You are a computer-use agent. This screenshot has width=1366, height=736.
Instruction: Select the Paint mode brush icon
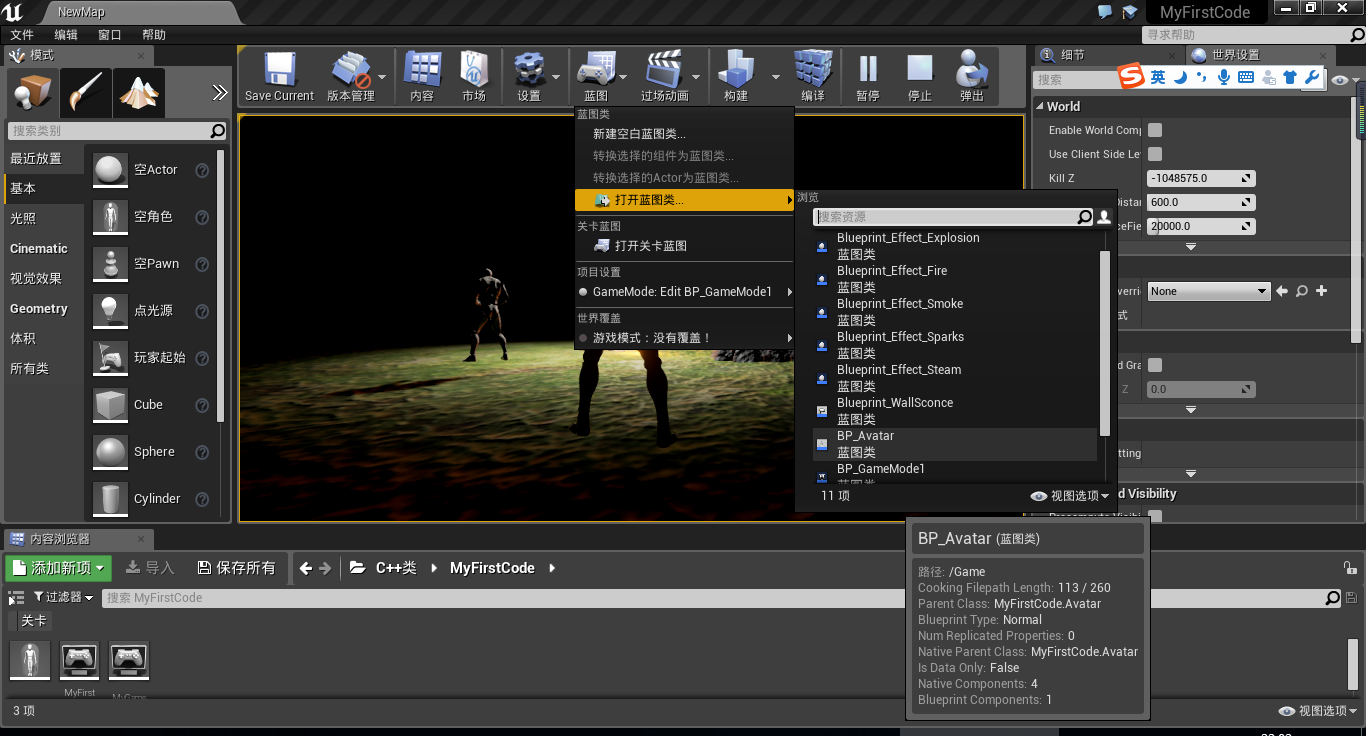(x=85, y=93)
